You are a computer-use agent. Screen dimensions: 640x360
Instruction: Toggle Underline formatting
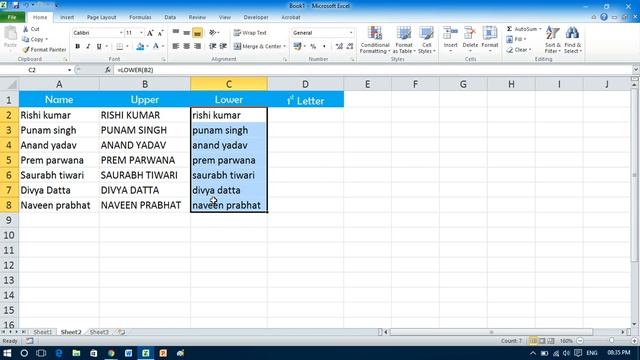point(99,47)
